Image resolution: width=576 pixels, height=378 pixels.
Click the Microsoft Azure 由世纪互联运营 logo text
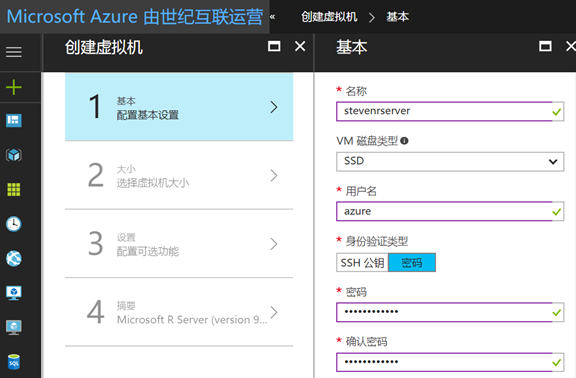135,17
